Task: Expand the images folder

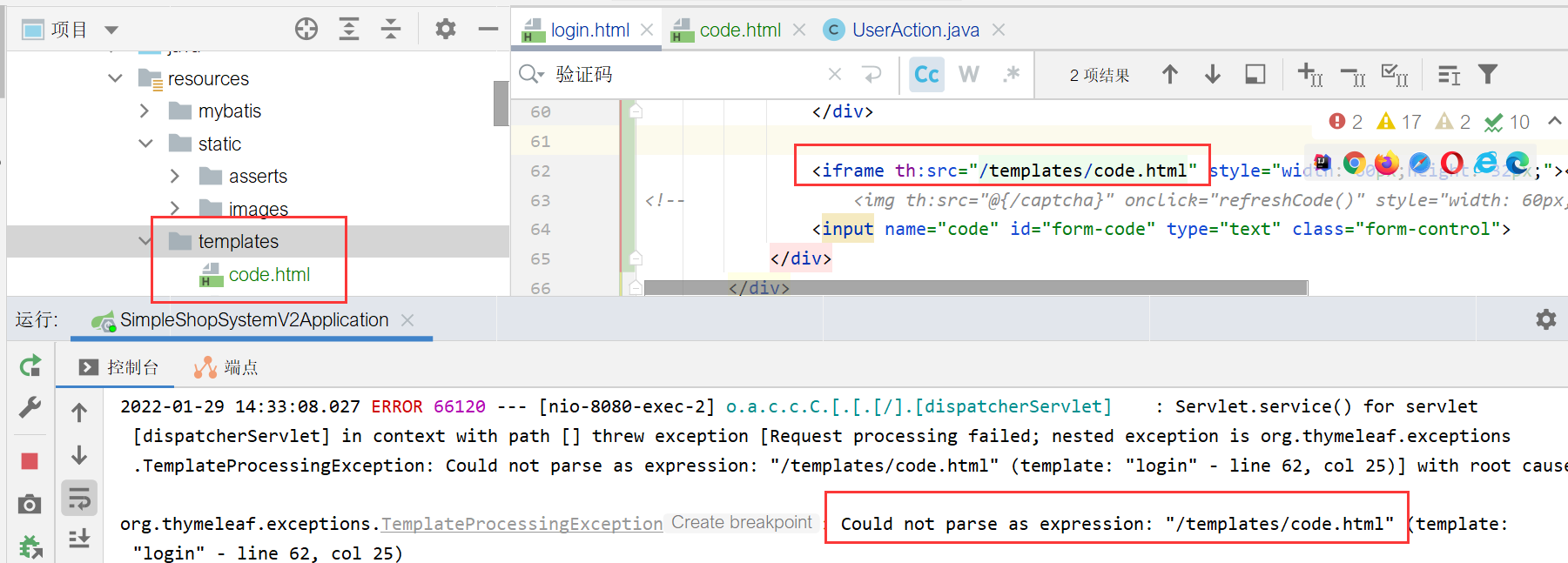Action: pos(175,208)
